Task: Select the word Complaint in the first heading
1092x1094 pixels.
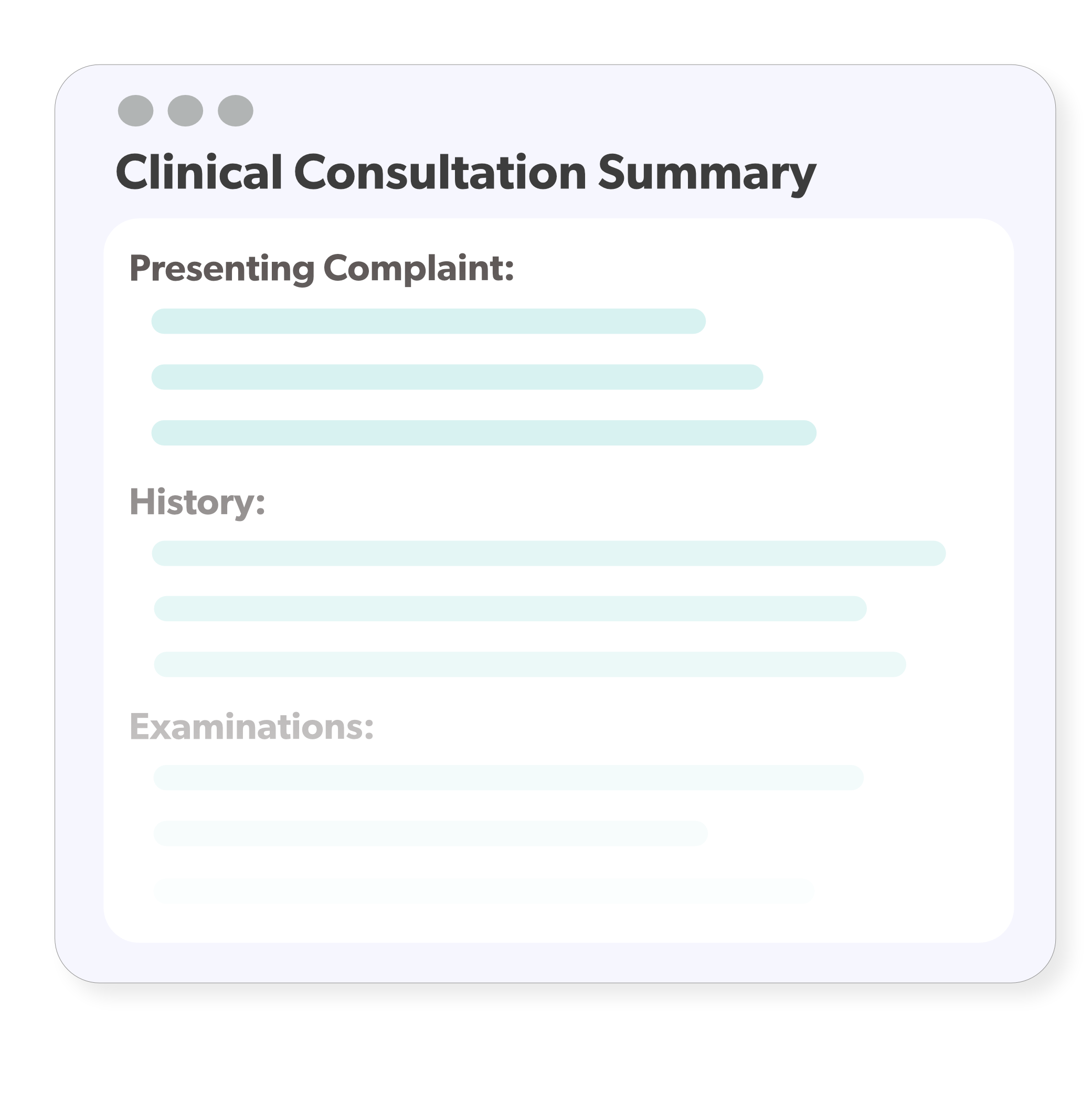Action: (x=418, y=269)
